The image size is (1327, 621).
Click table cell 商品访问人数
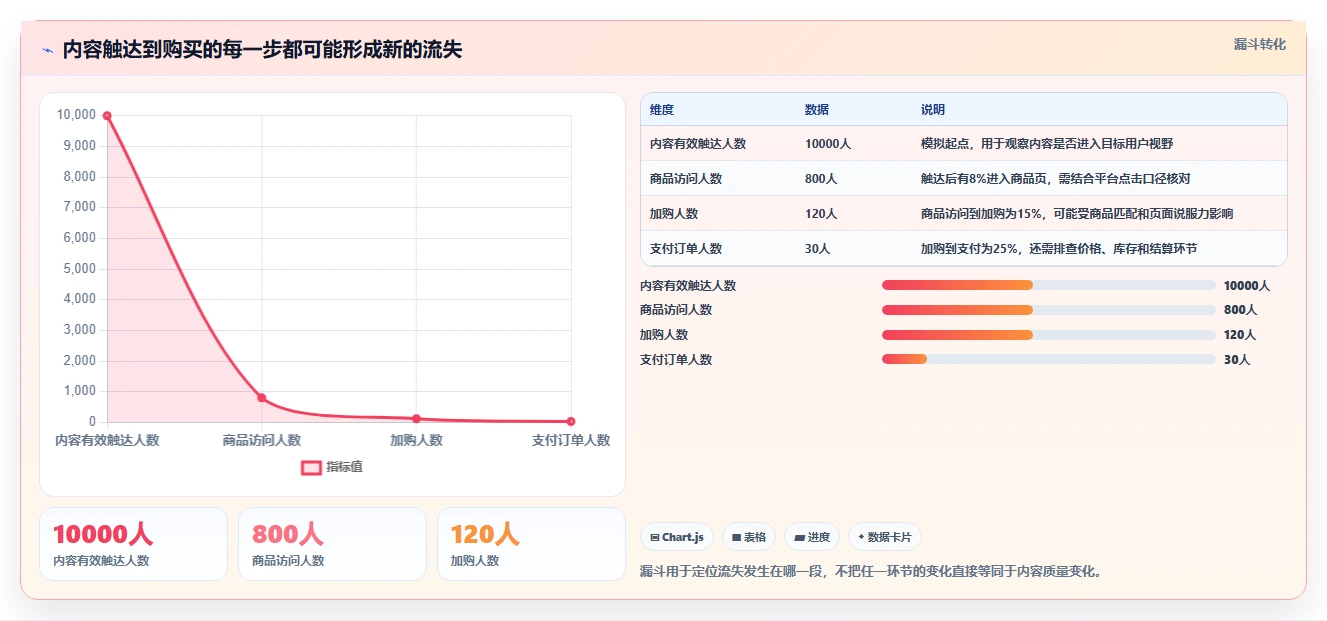pyautogui.click(x=686, y=179)
